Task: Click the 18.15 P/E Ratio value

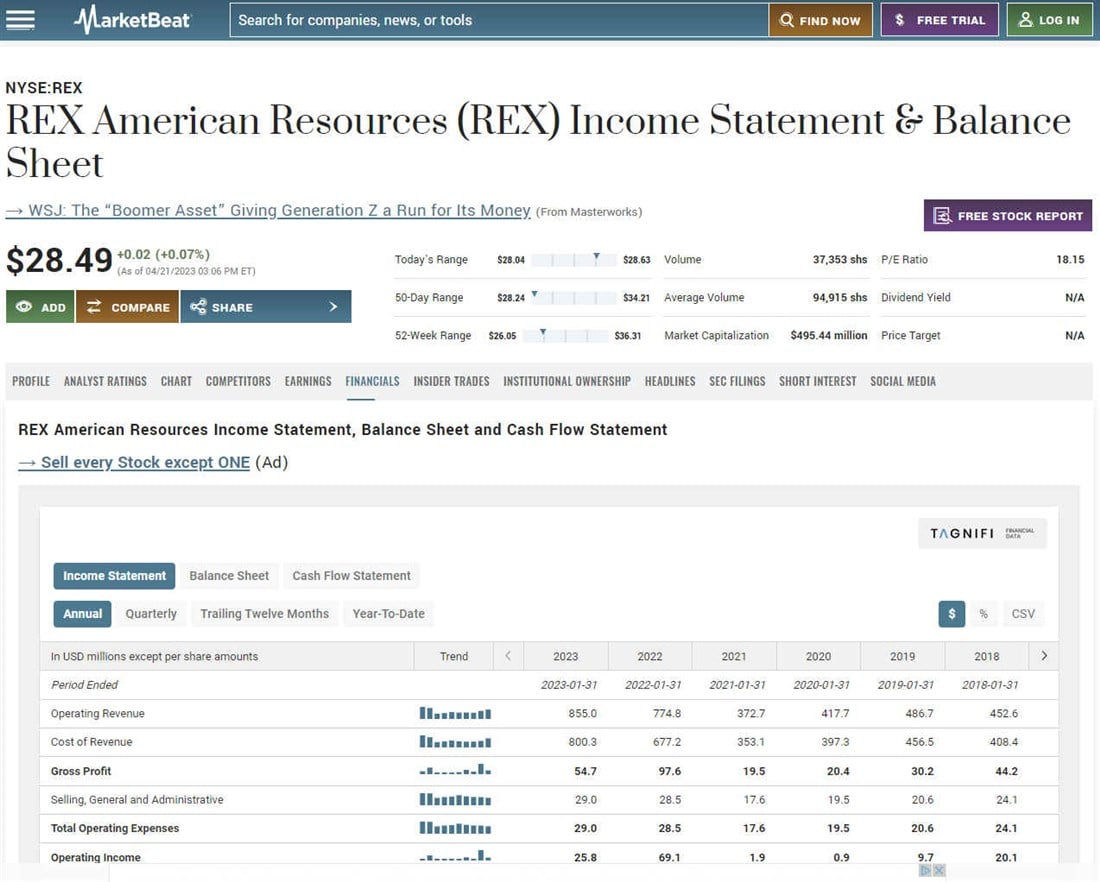Action: pos(1070,260)
